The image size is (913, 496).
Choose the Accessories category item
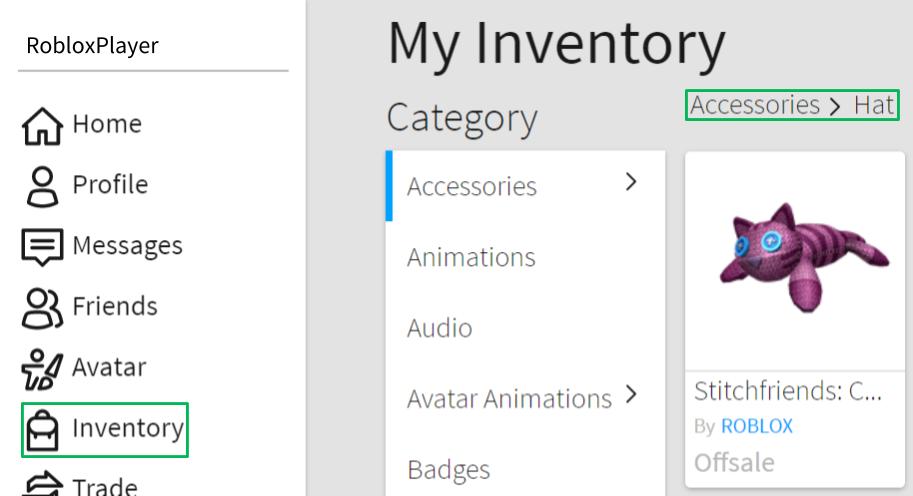click(x=472, y=187)
